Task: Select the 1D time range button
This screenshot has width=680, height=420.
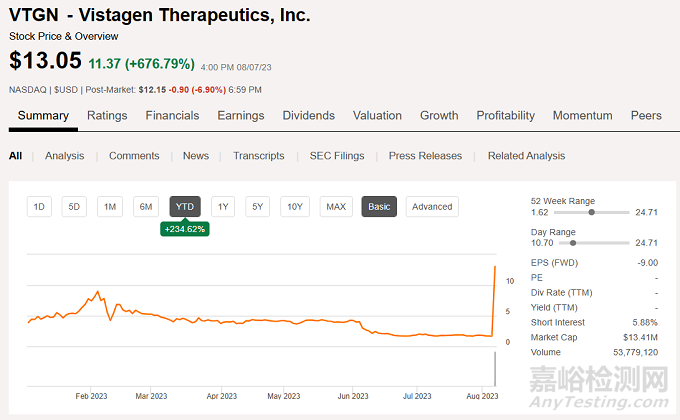Action: tap(39, 207)
